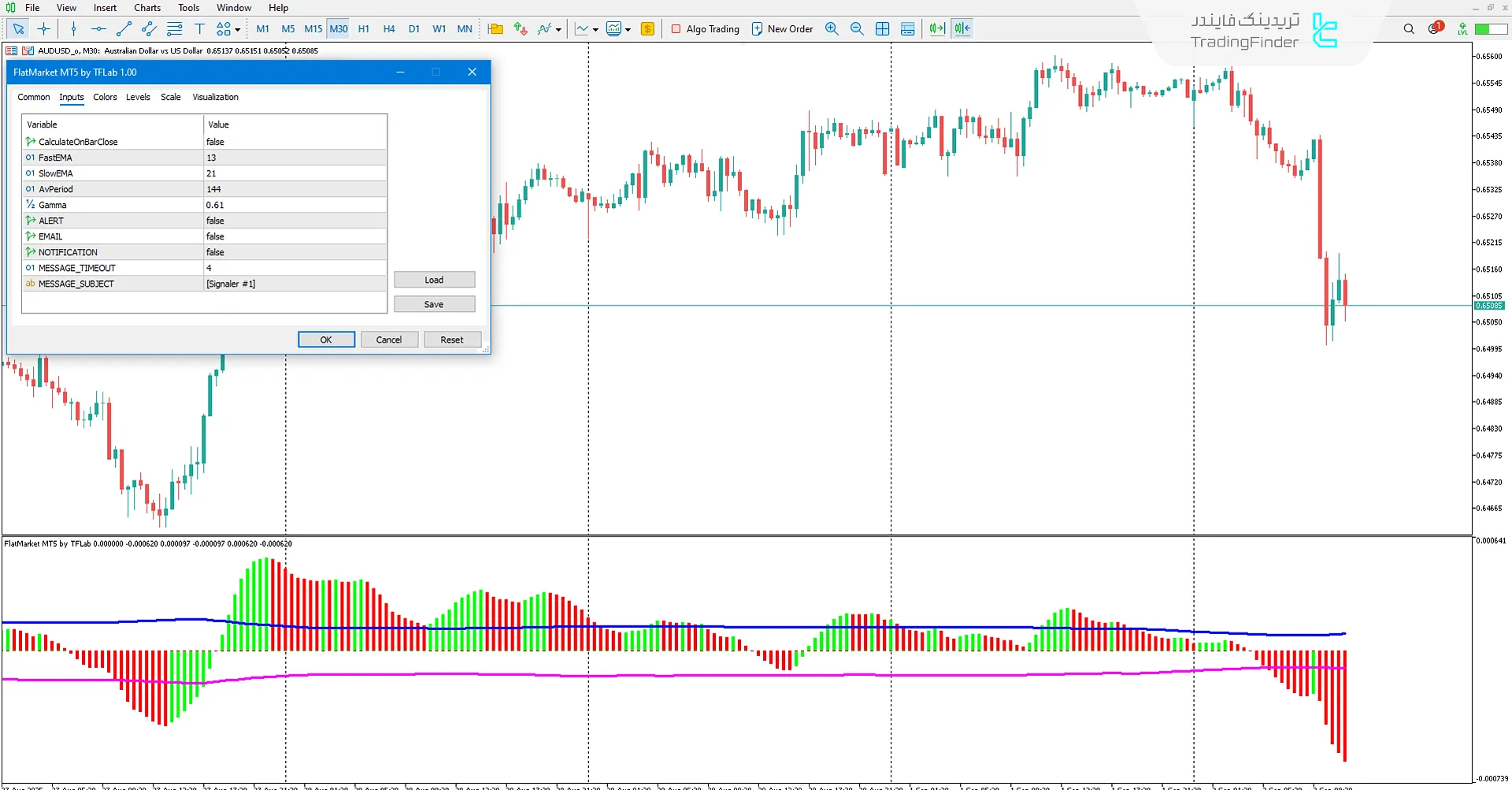Image resolution: width=1512 pixels, height=790 pixels.
Task: Expand the objects shapes dropdown arrow
Action: point(238,30)
